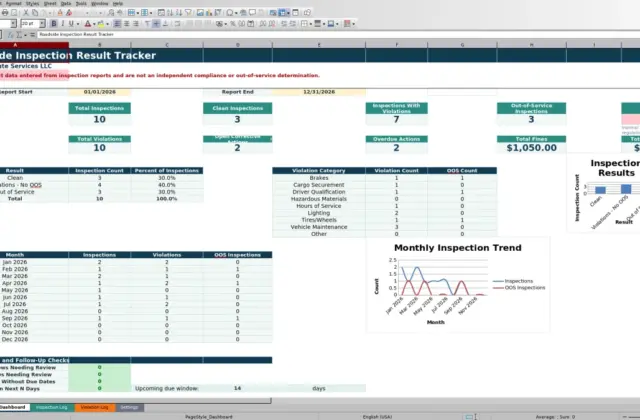
Task: Click the Formula equals sign icon
Action: [x=32, y=35]
